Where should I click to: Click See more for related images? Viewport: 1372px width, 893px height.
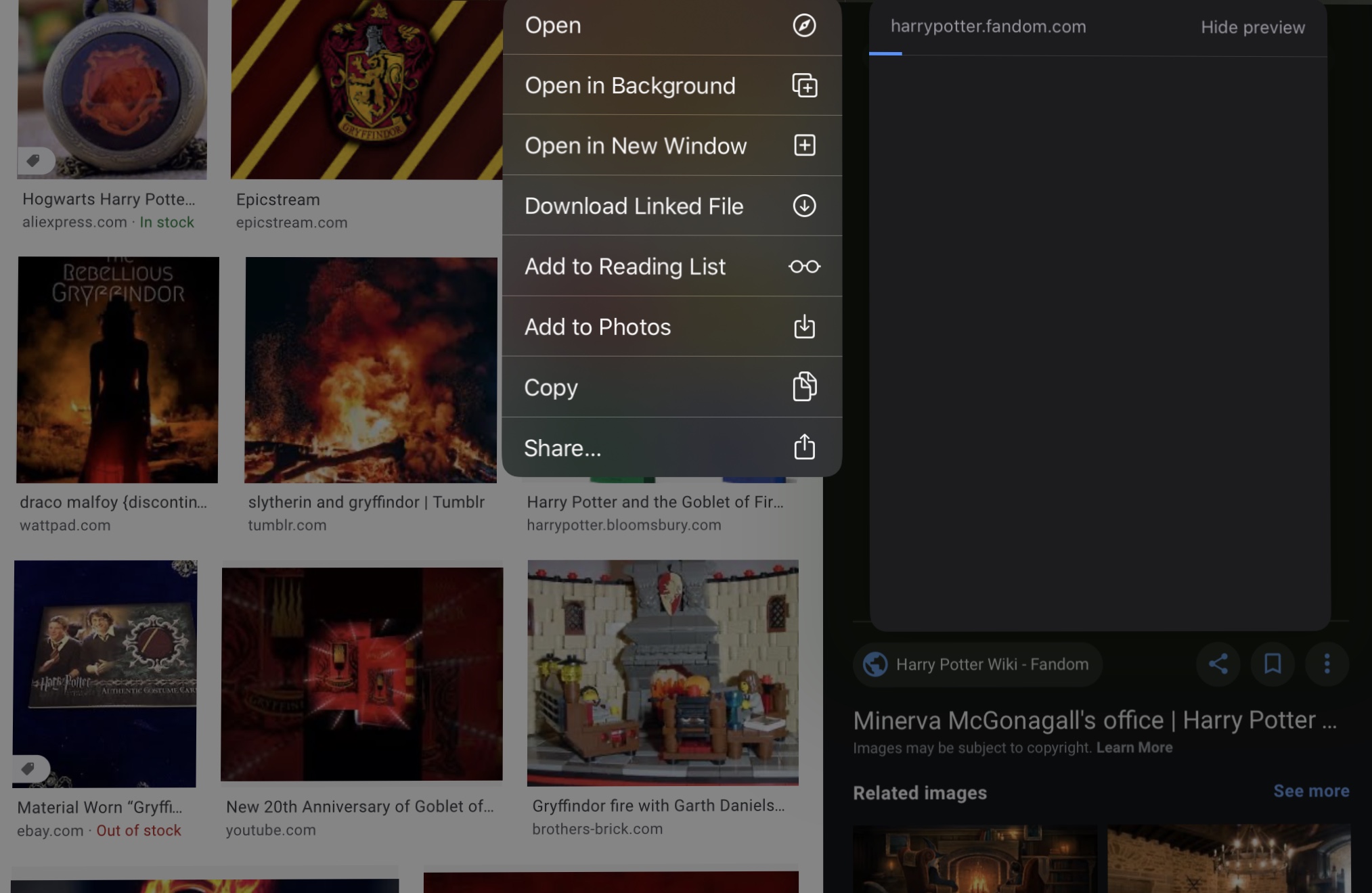pyautogui.click(x=1311, y=791)
